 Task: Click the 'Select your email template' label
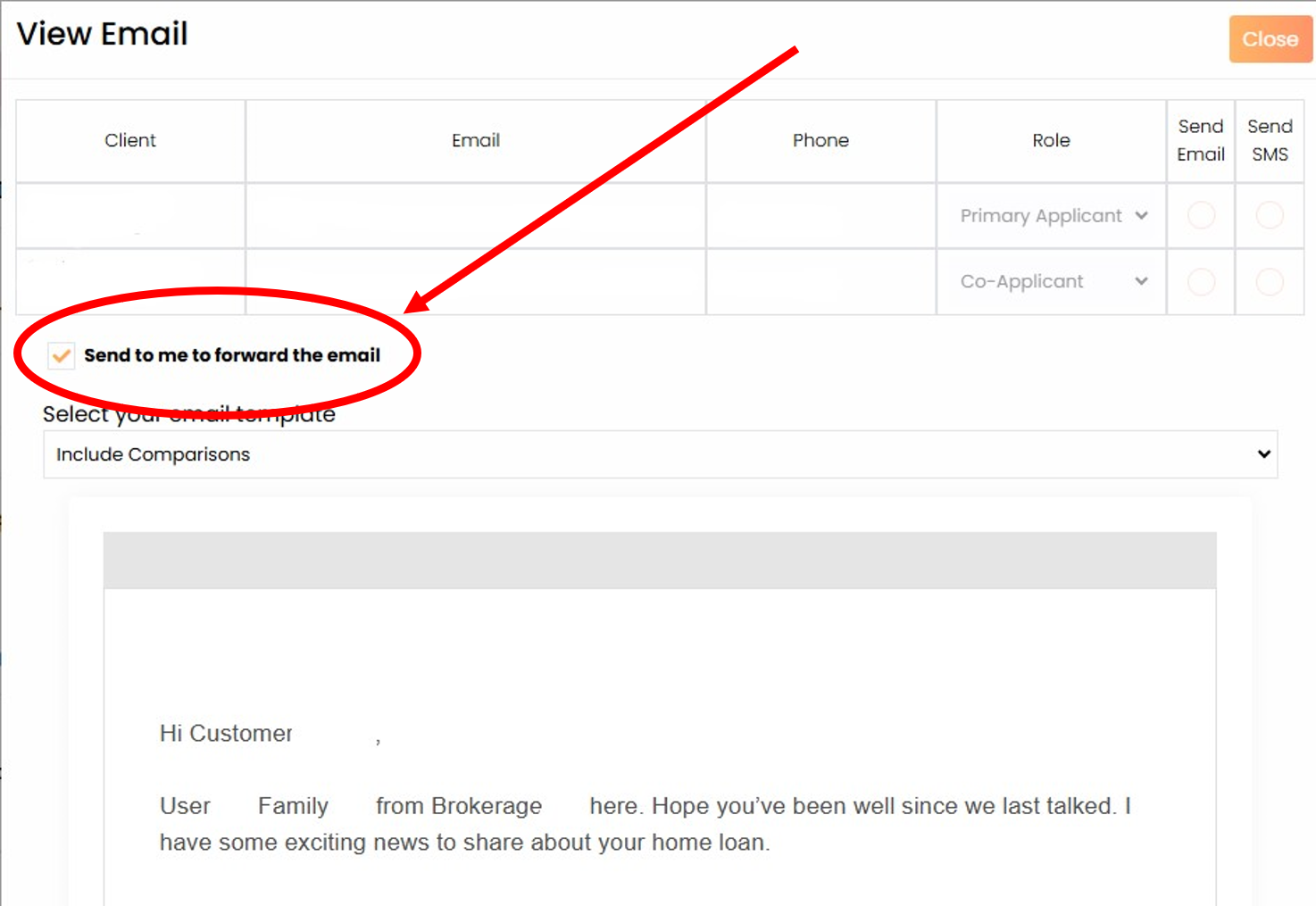187,413
